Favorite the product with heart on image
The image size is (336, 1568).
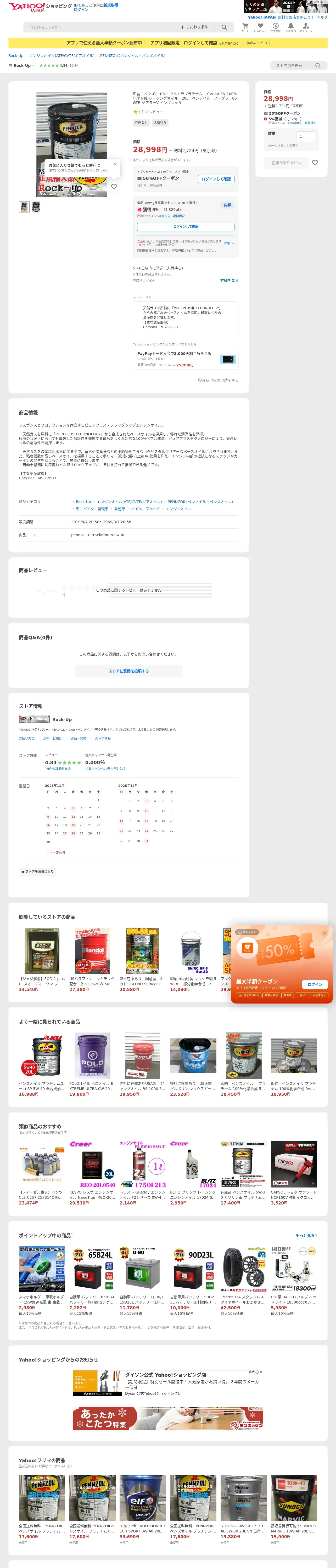click(x=114, y=187)
